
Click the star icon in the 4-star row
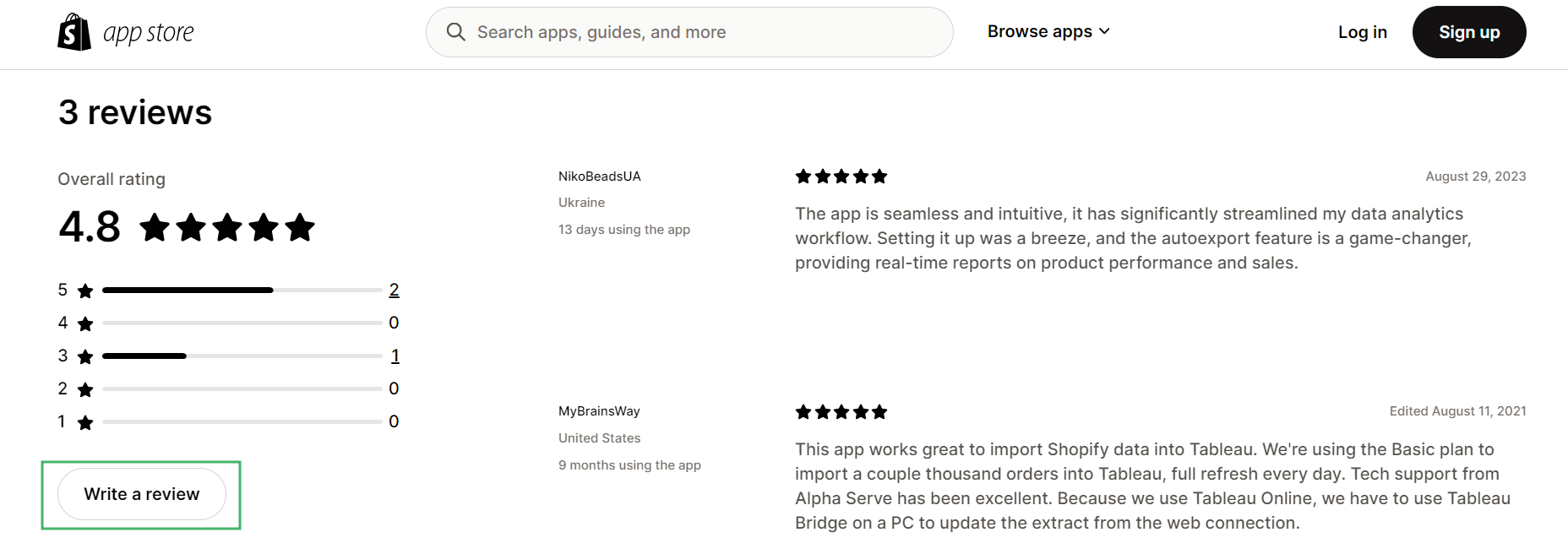click(x=85, y=323)
